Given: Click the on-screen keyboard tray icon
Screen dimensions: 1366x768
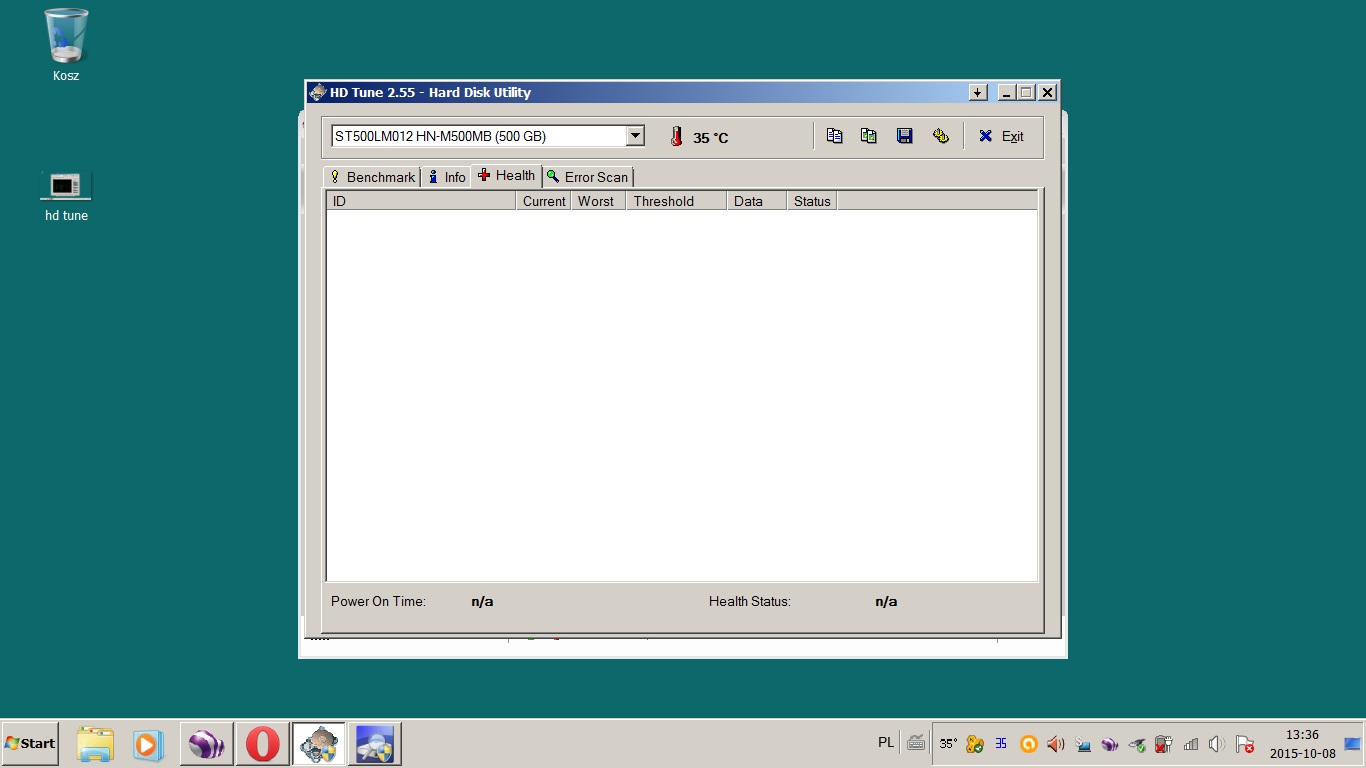Looking at the screenshot, I should pos(916,743).
